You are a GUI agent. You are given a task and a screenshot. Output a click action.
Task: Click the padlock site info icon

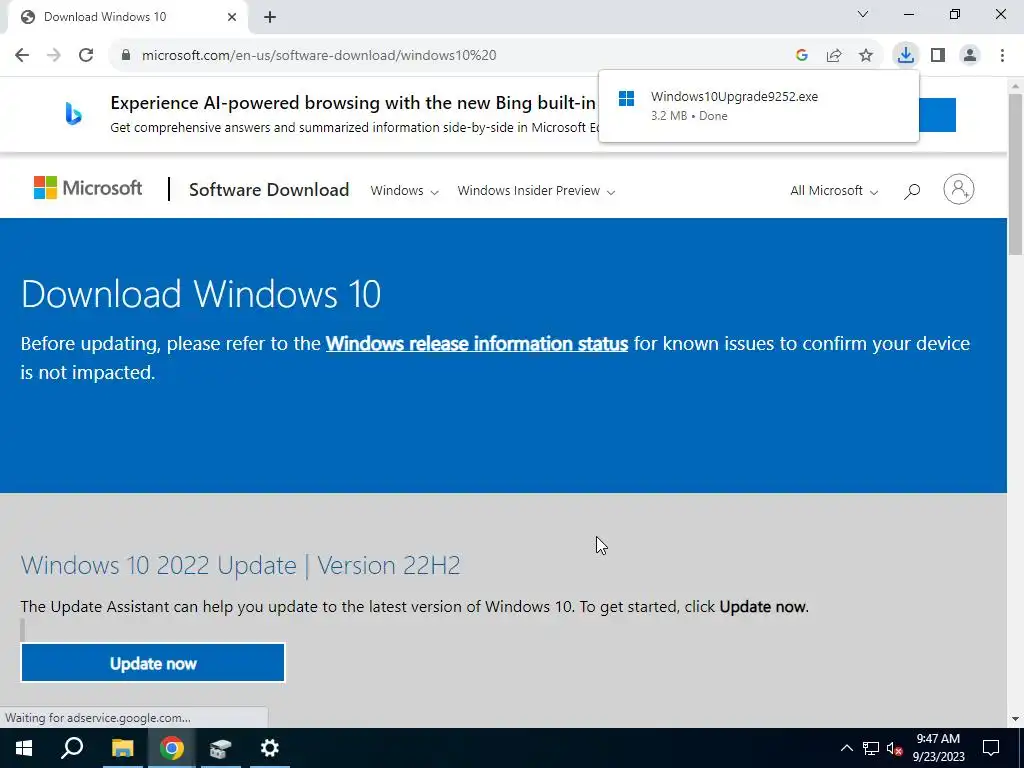pos(126,56)
